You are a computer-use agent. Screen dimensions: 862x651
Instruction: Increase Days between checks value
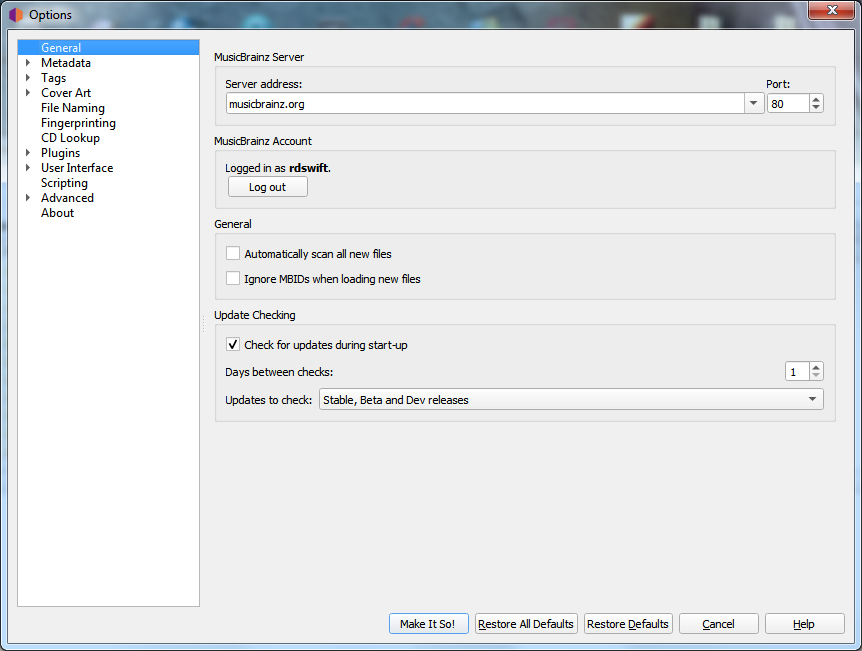816,367
